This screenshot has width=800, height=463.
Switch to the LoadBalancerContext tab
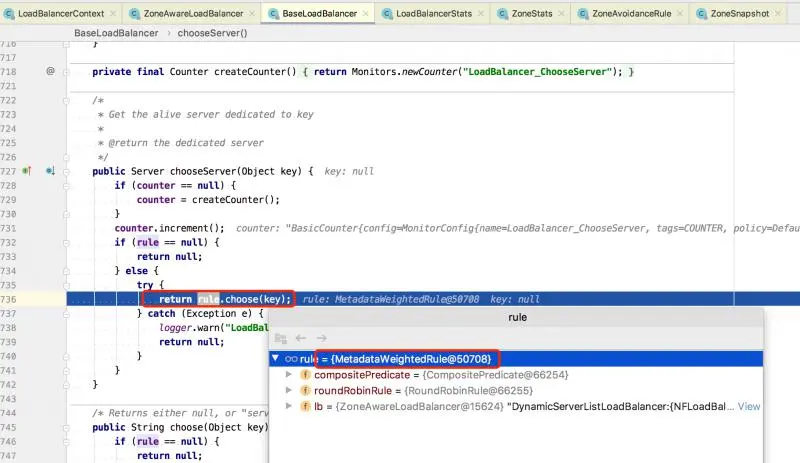[x=61, y=14]
